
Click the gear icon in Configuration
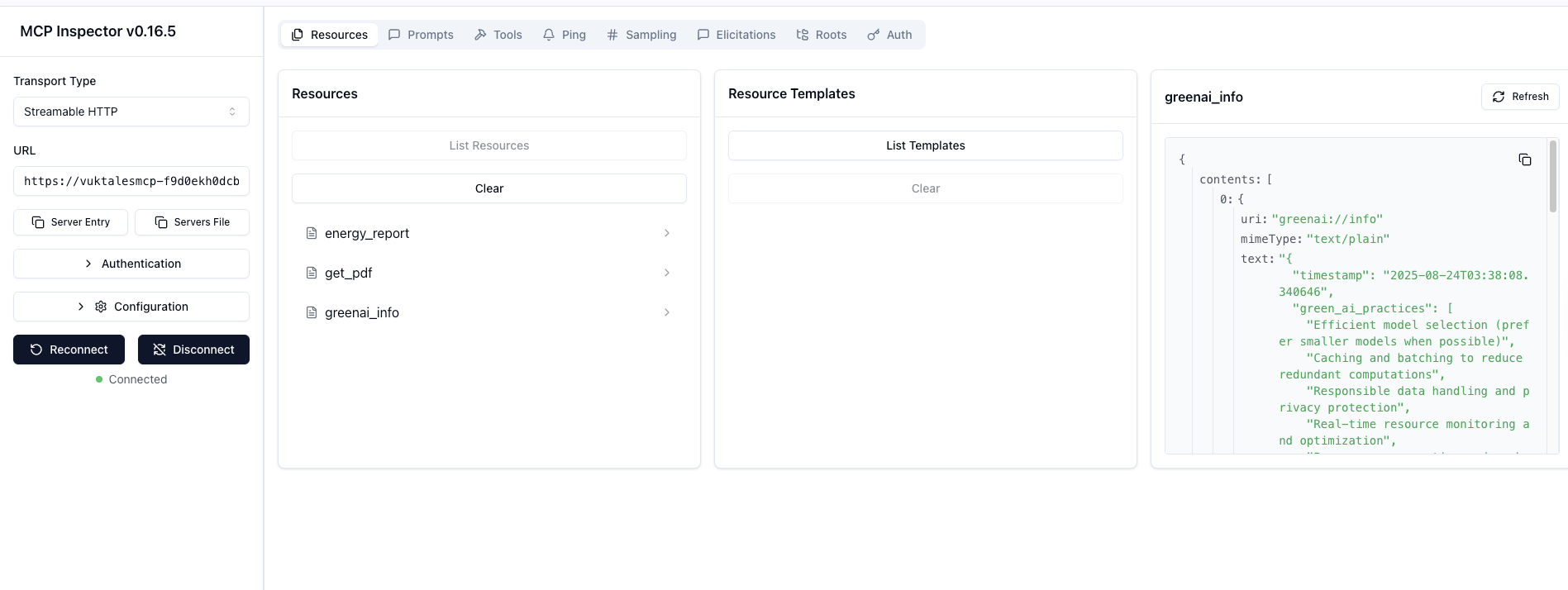tap(101, 307)
